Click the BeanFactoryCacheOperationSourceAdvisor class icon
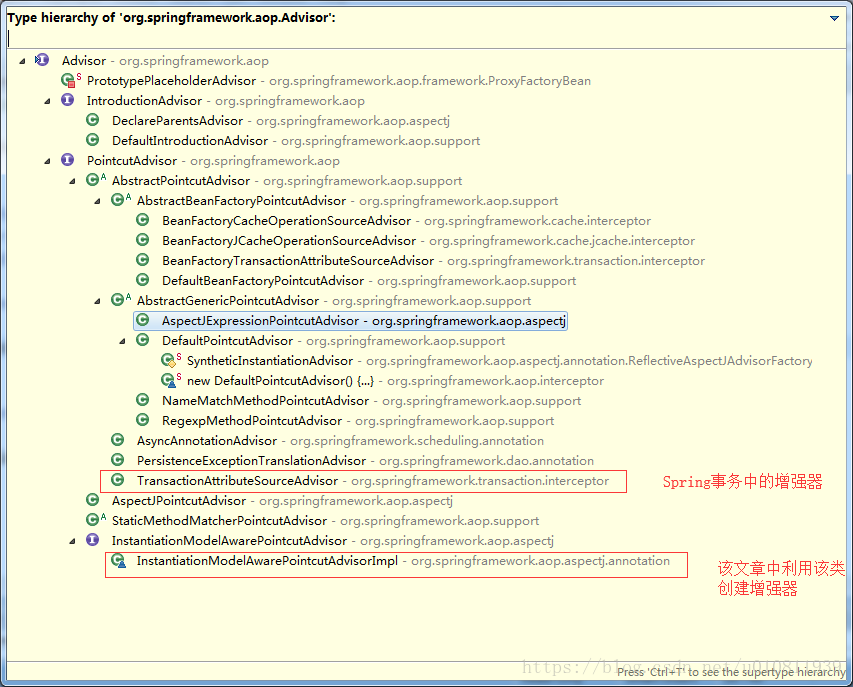The width and height of the screenshot is (853, 687). pos(143,219)
